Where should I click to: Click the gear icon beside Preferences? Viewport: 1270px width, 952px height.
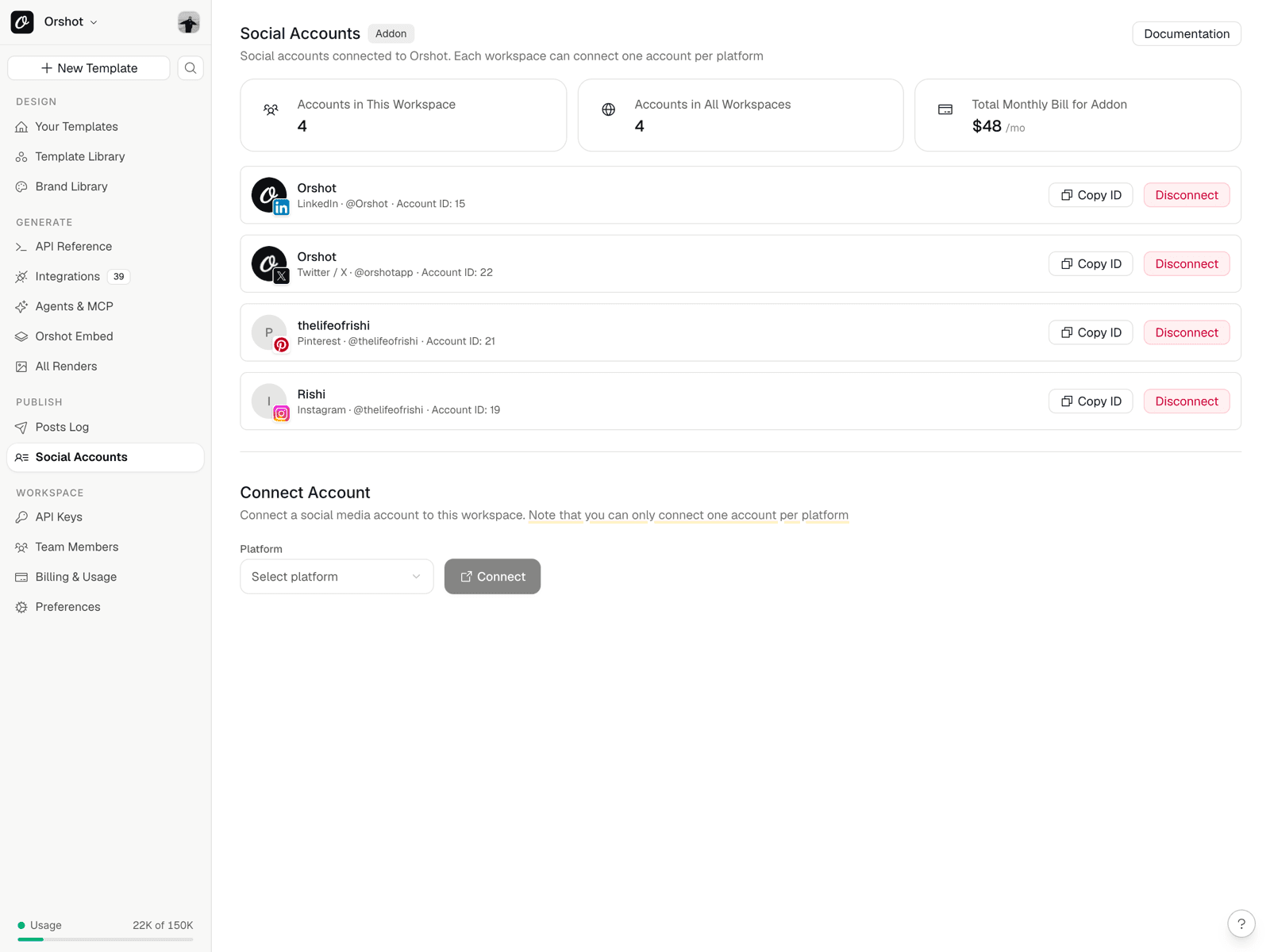21,608
